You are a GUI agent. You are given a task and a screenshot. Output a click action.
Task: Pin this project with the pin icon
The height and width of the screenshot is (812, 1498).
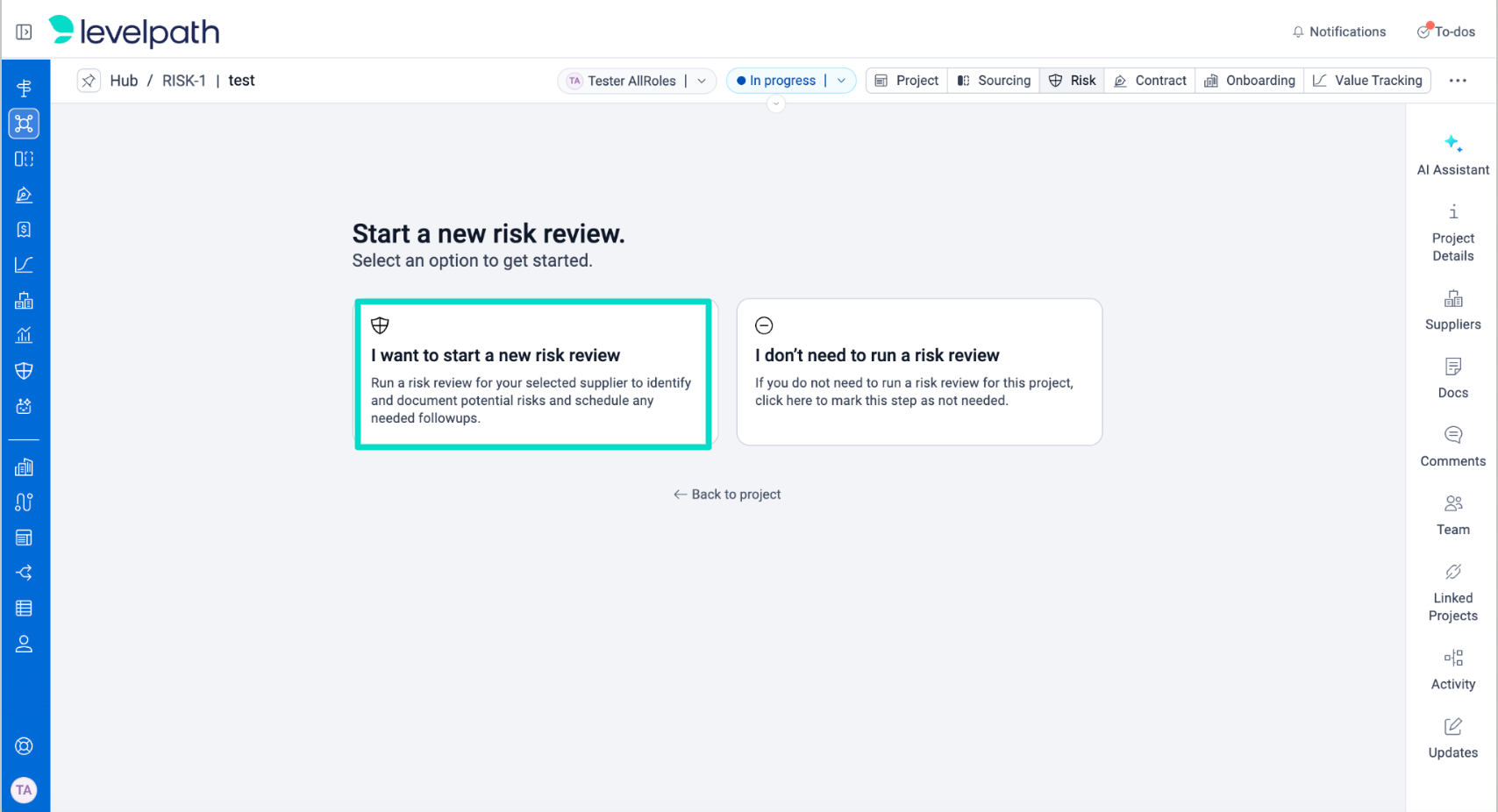89,81
